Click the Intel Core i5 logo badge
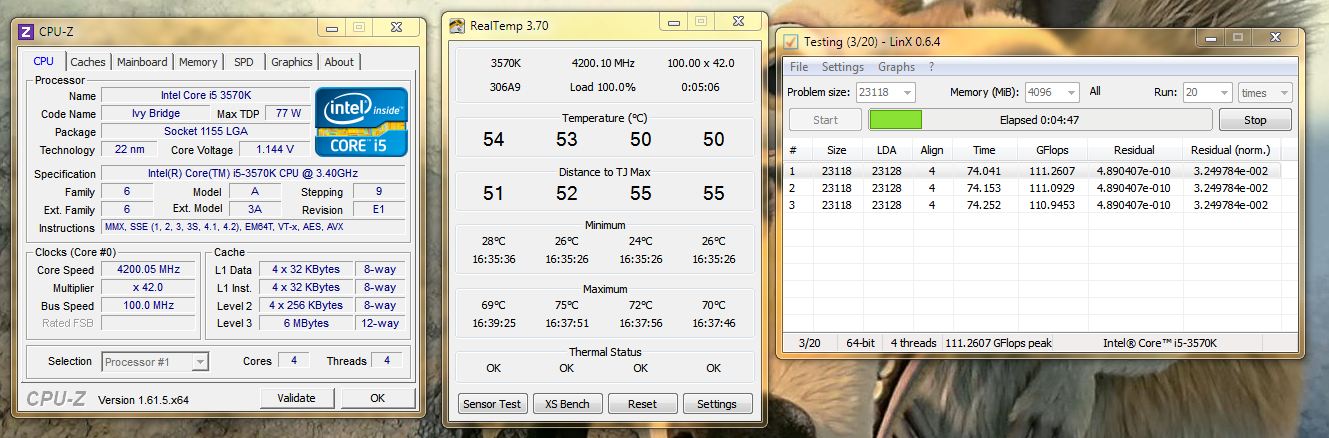Viewport: 1329px width, 438px height. (x=362, y=121)
